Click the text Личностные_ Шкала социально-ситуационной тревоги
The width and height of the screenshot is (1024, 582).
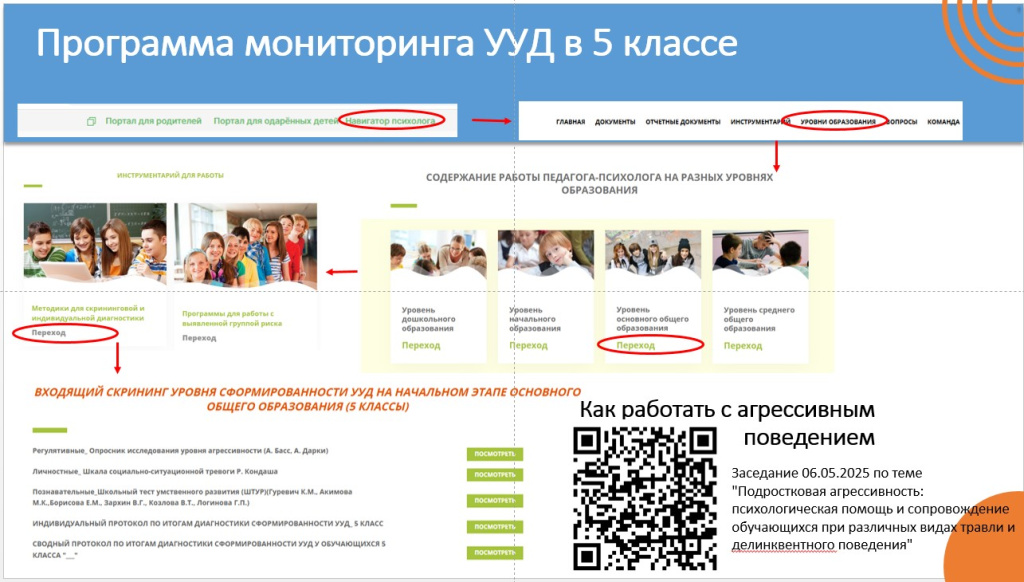pyautogui.click(x=155, y=472)
